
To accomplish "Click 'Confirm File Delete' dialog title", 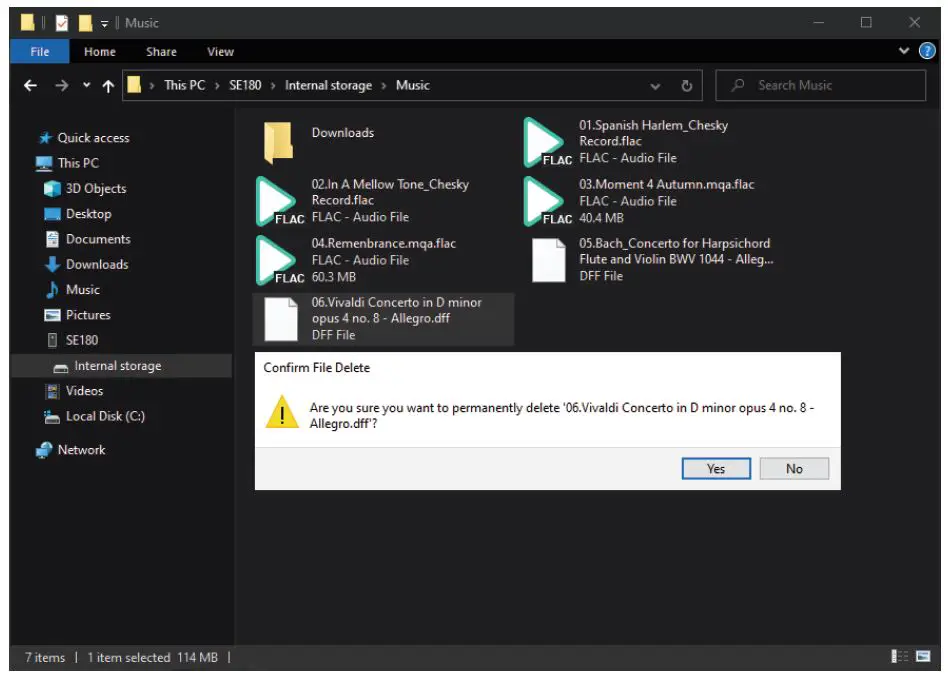I will pos(316,368).
